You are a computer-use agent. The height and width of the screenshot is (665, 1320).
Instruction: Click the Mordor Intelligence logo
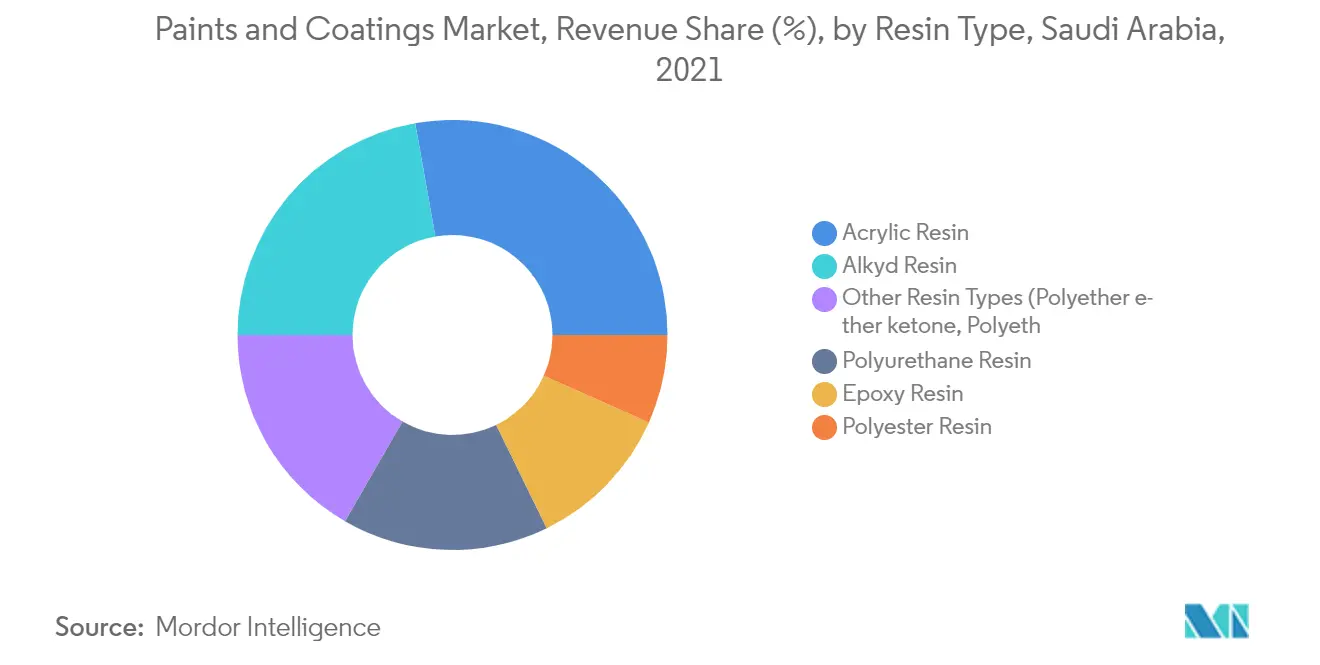click(x=1215, y=622)
